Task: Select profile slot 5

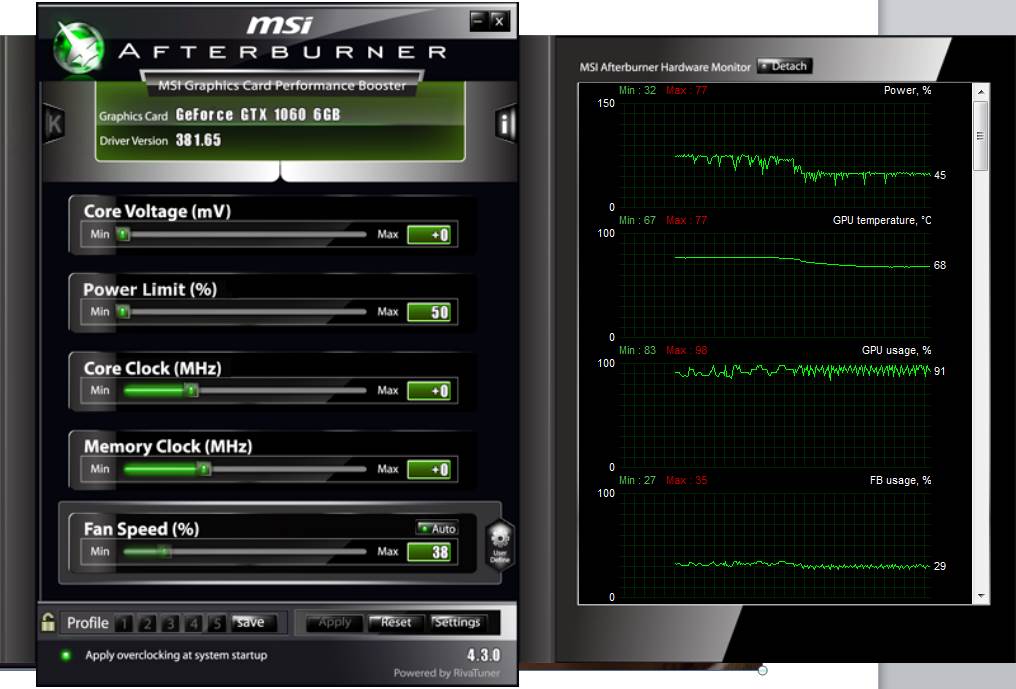Action: (217, 623)
